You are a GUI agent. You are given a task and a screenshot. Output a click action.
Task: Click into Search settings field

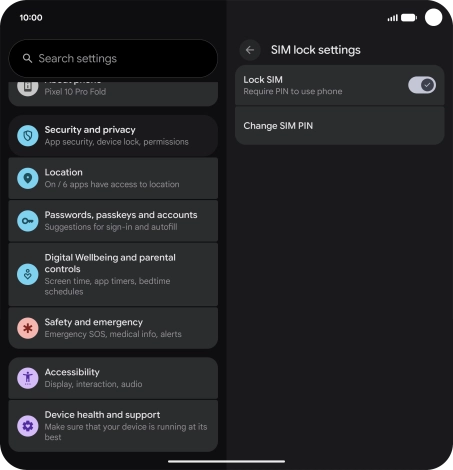pos(113,59)
